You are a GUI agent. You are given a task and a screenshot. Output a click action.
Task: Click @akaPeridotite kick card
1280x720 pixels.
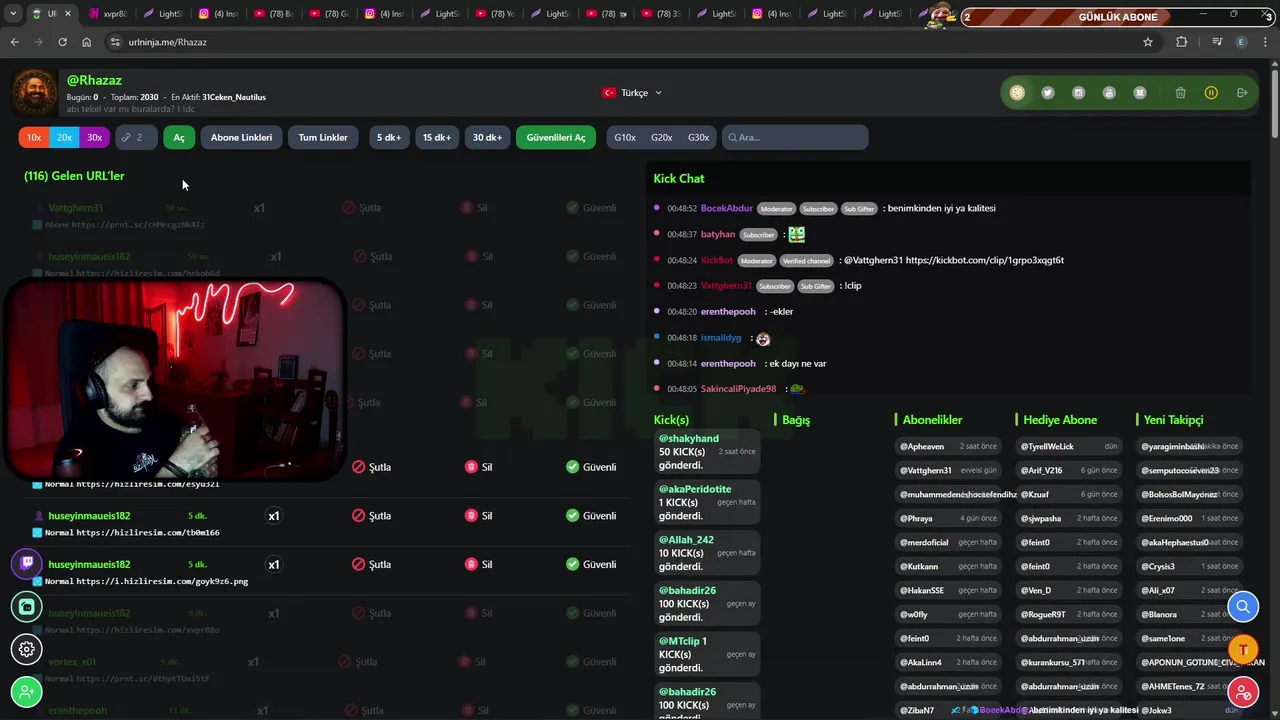707,502
